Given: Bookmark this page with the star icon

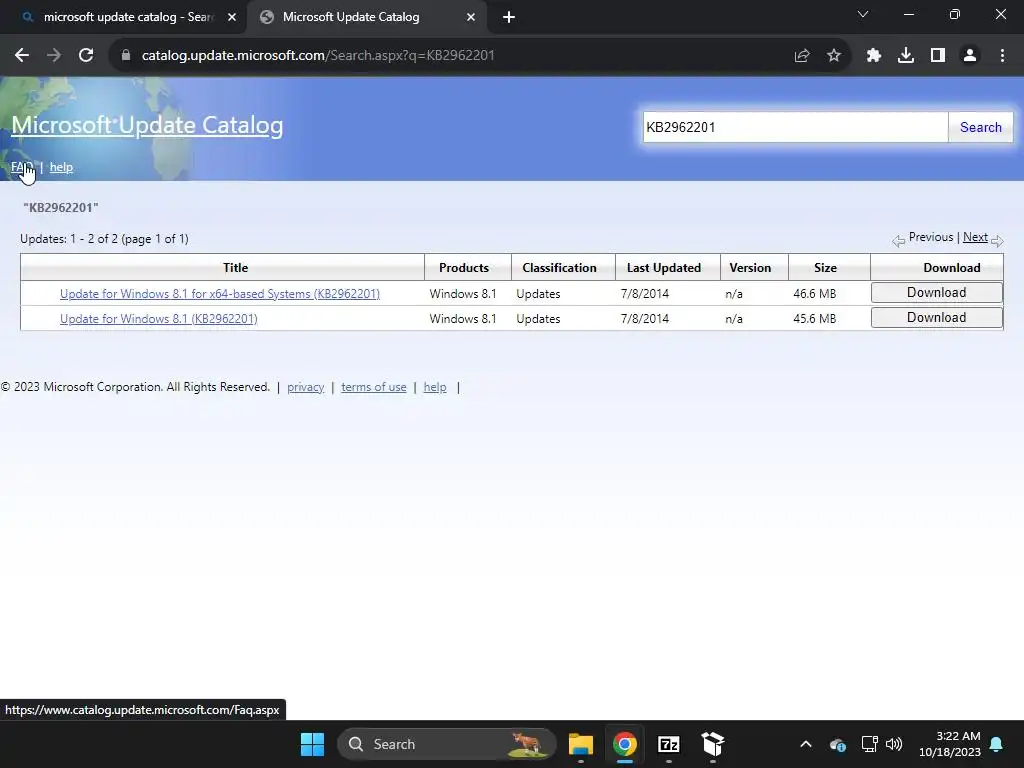Looking at the screenshot, I should pyautogui.click(x=834, y=56).
